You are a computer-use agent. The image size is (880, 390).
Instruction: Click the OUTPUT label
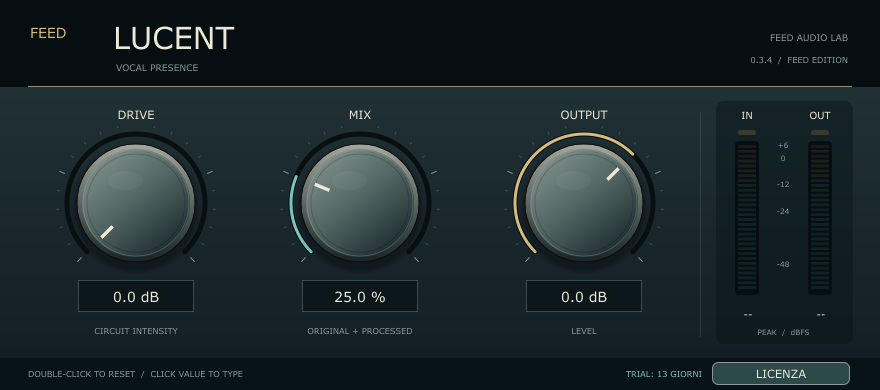click(x=584, y=115)
